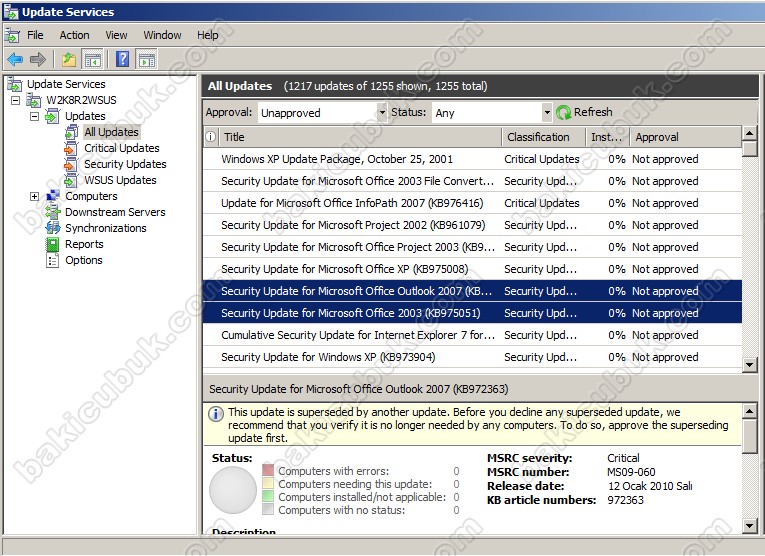
Task: Select Update for Microsoft Office InfoPath 2007 (KB976416)
Action: (472, 203)
